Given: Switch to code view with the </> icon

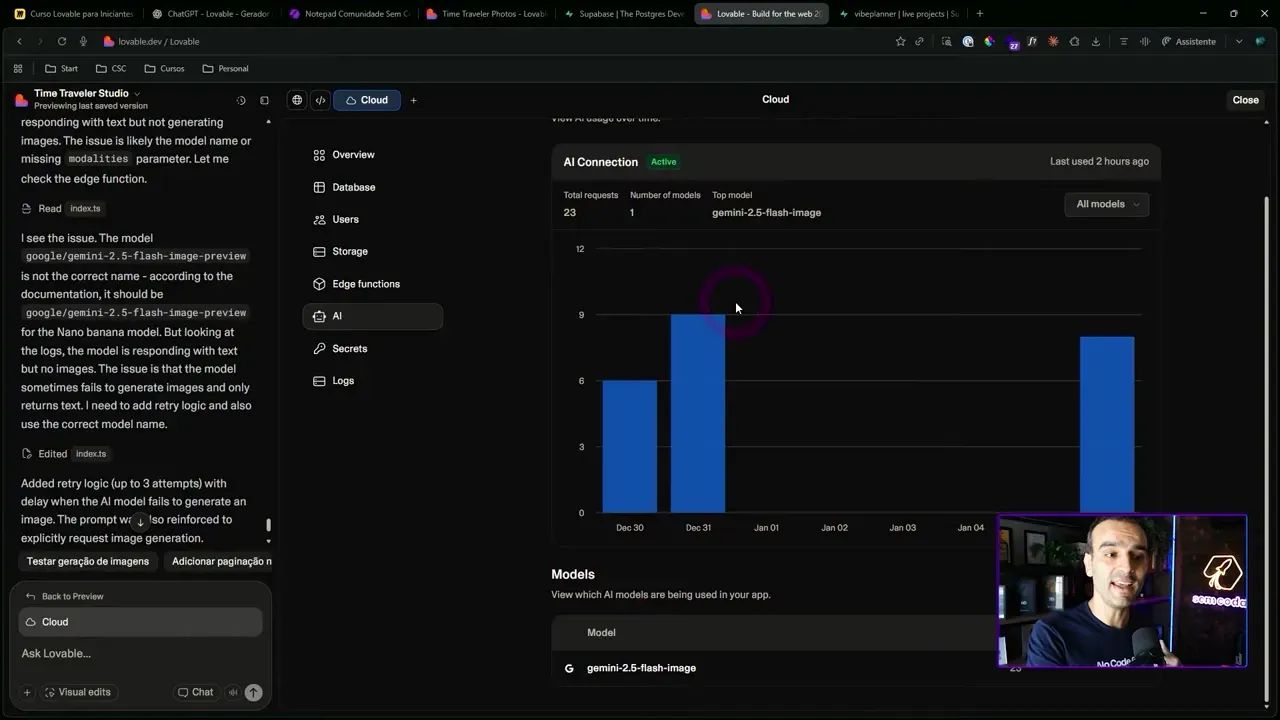Looking at the screenshot, I should pos(320,100).
